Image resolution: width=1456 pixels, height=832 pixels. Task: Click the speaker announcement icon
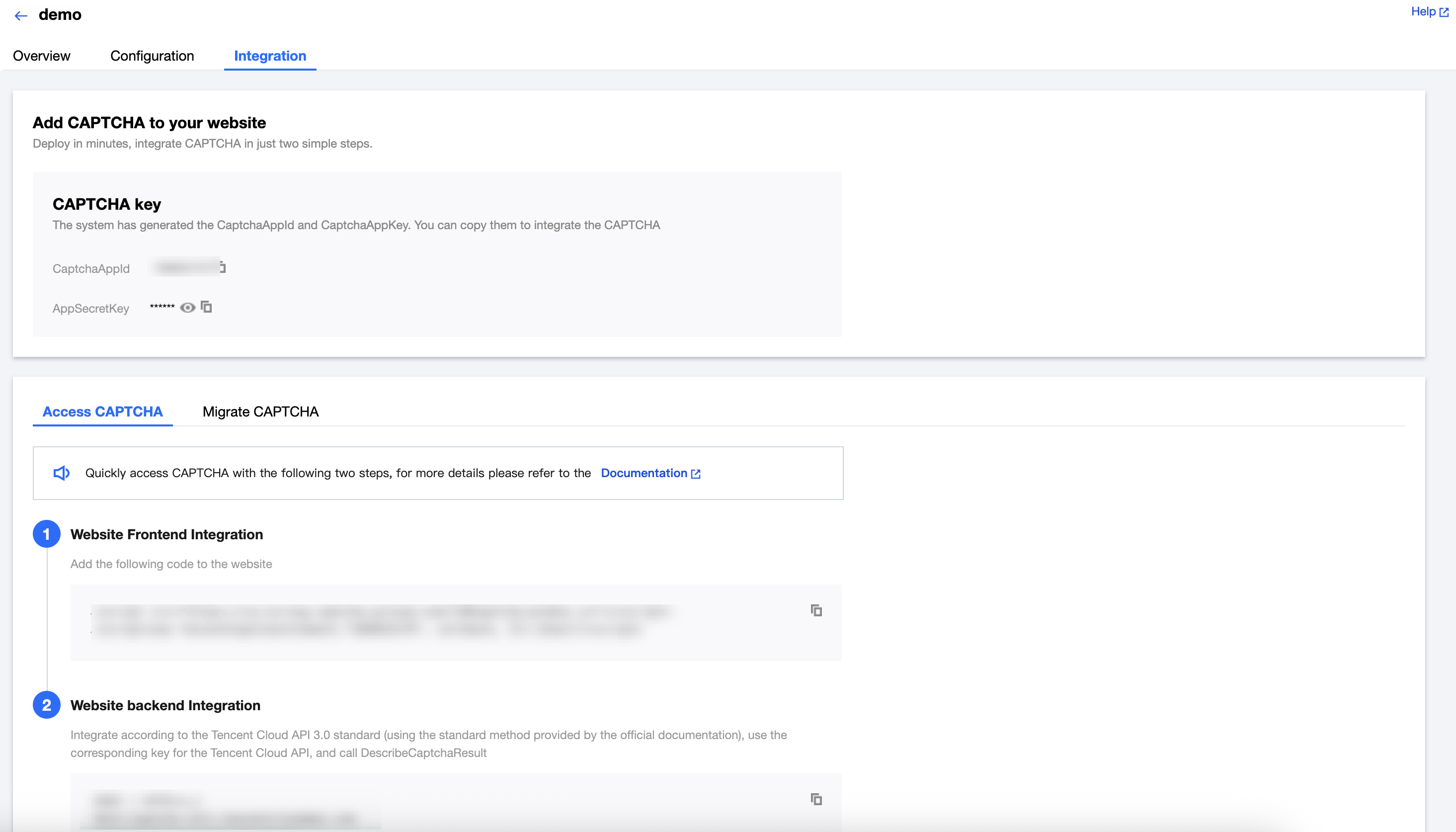pos(61,473)
